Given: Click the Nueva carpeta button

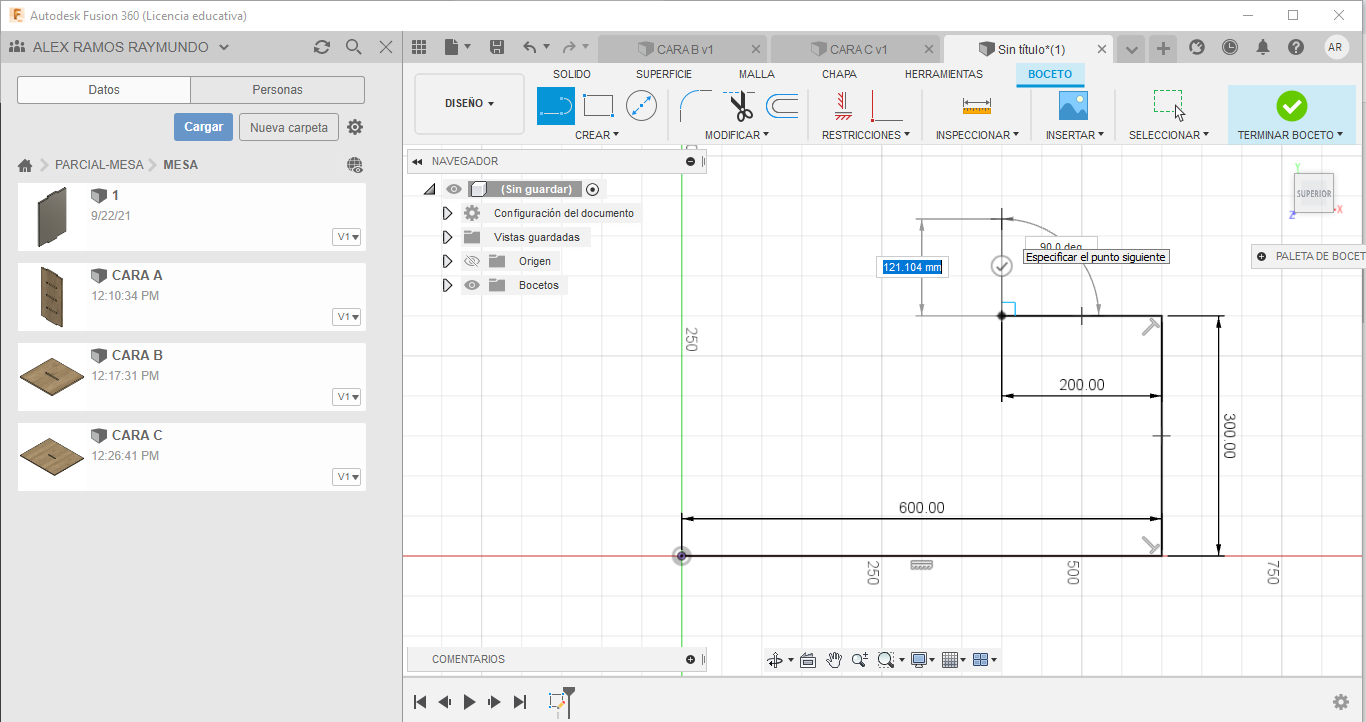Looking at the screenshot, I should [288, 127].
